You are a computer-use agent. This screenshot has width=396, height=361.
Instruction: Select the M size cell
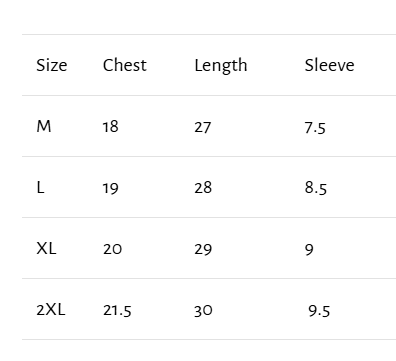coord(44,126)
